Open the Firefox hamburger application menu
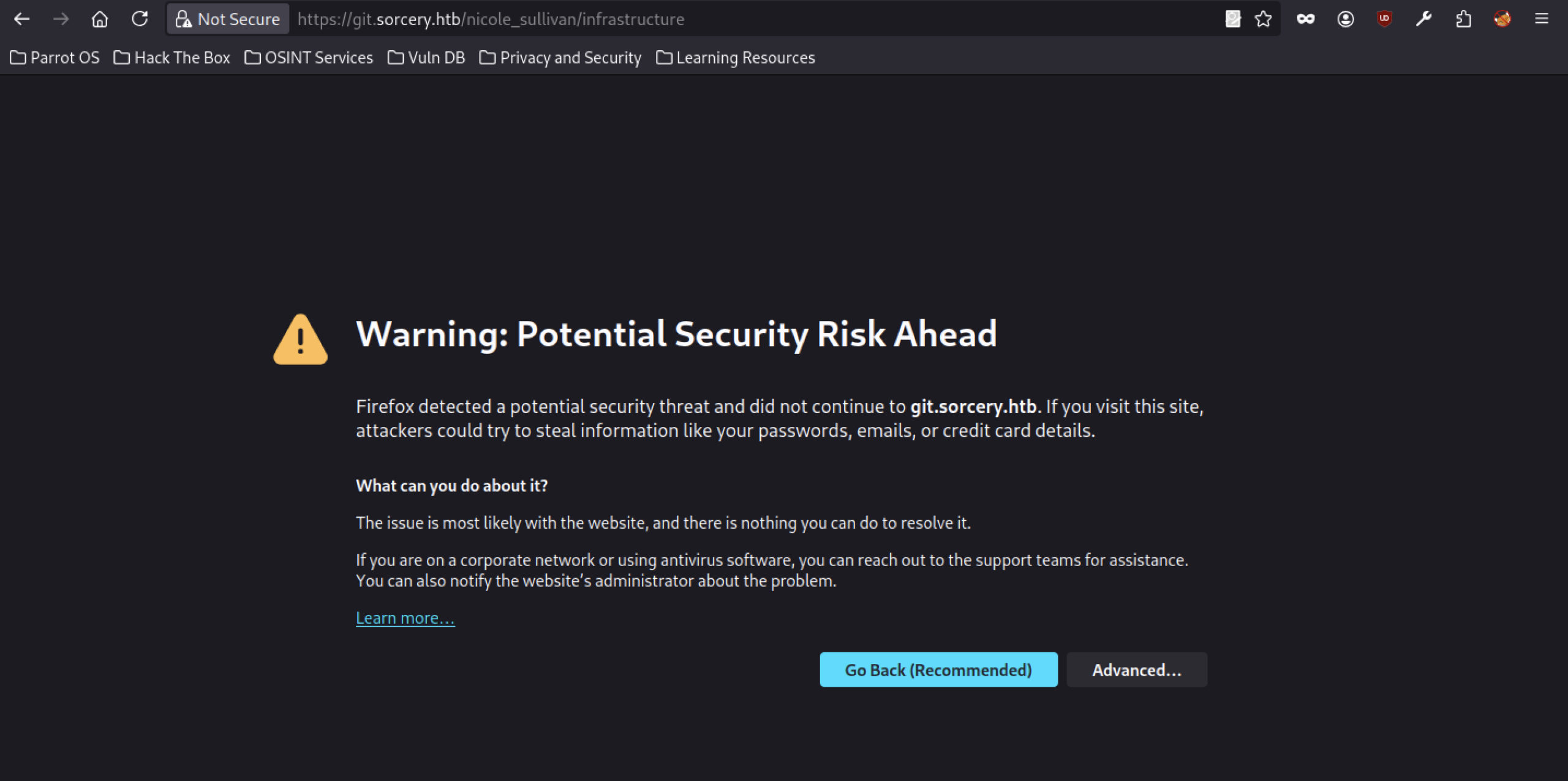1568x781 pixels. [1542, 19]
